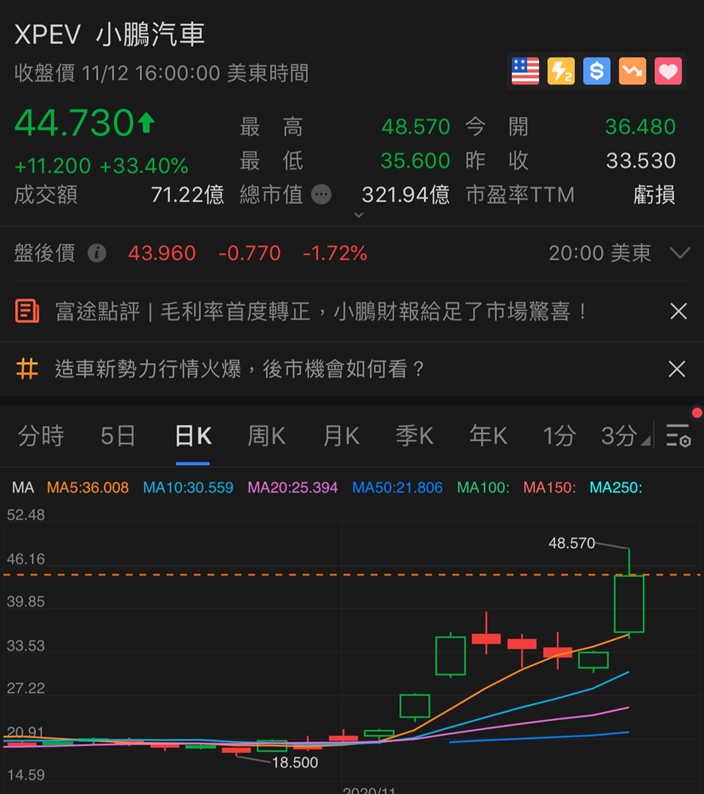The height and width of the screenshot is (794, 704).
Task: Tap the previous close 33.530 value
Action: pyautogui.click(x=641, y=161)
